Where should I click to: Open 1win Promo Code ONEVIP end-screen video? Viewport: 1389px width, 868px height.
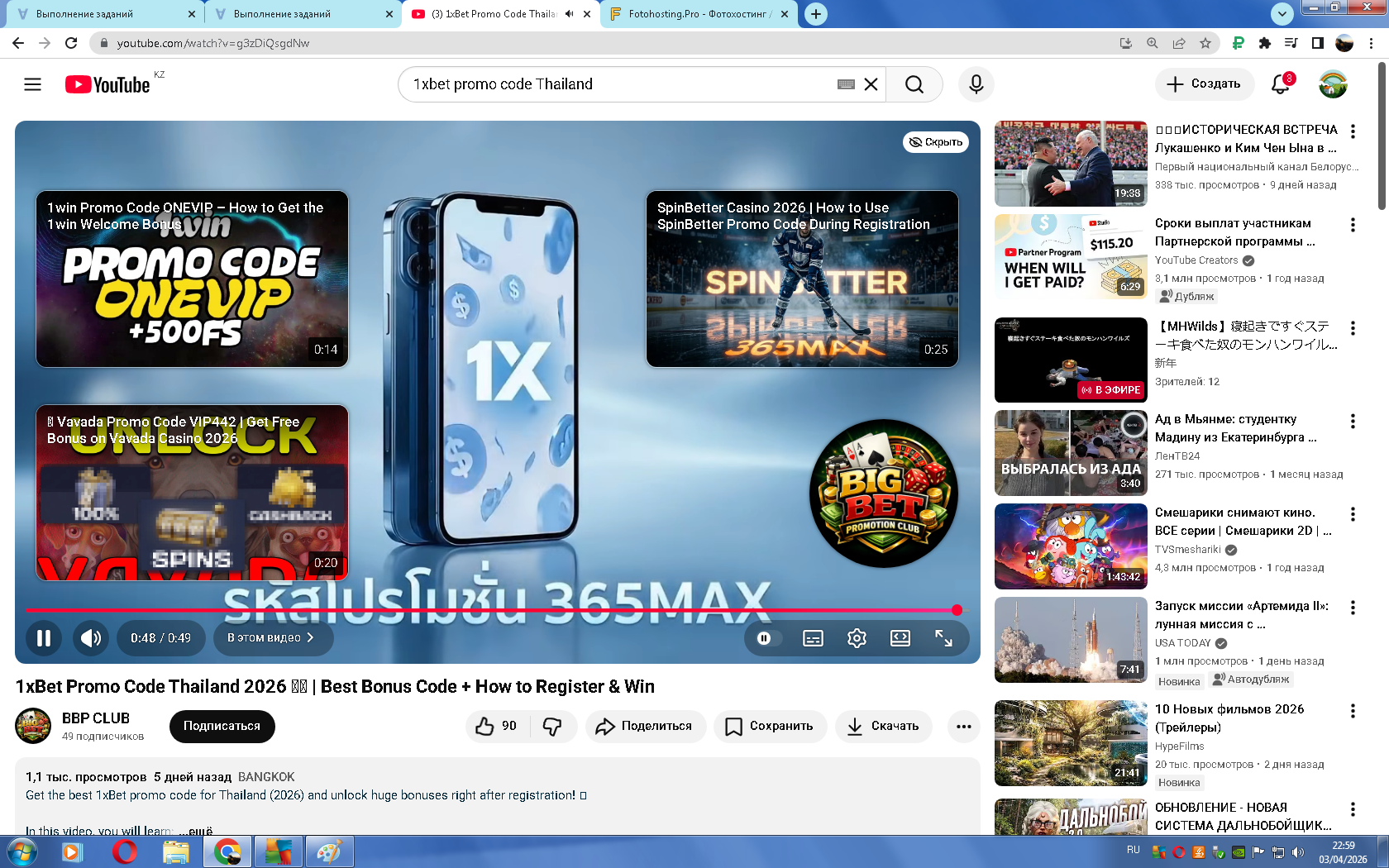coord(192,279)
